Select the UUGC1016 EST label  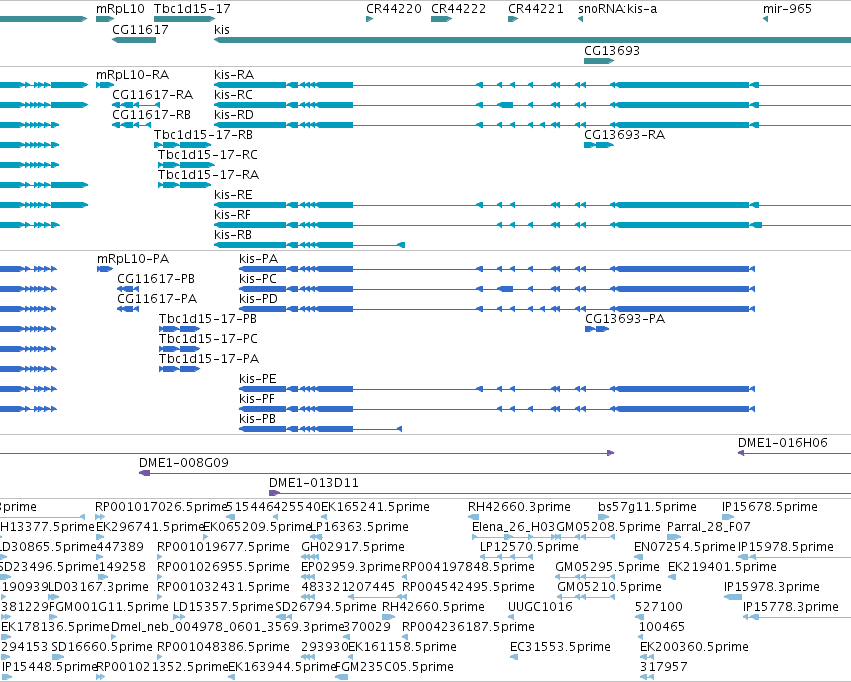pos(541,606)
